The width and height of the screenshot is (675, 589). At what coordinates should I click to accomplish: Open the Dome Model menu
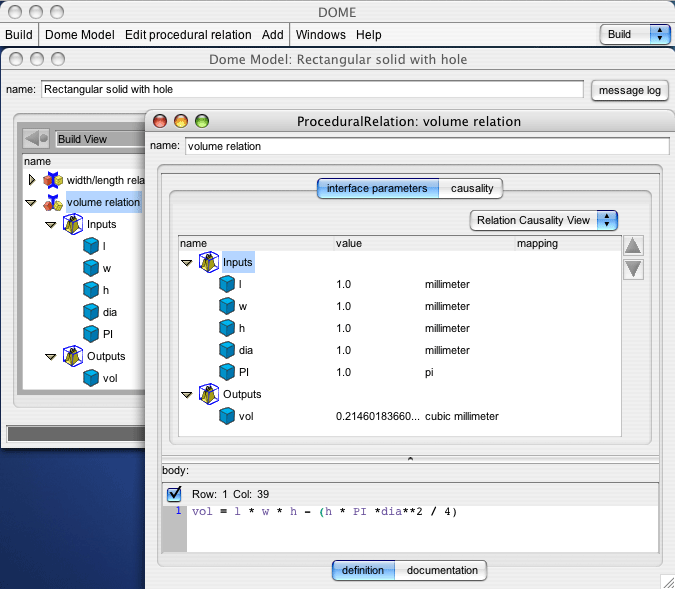click(80, 34)
